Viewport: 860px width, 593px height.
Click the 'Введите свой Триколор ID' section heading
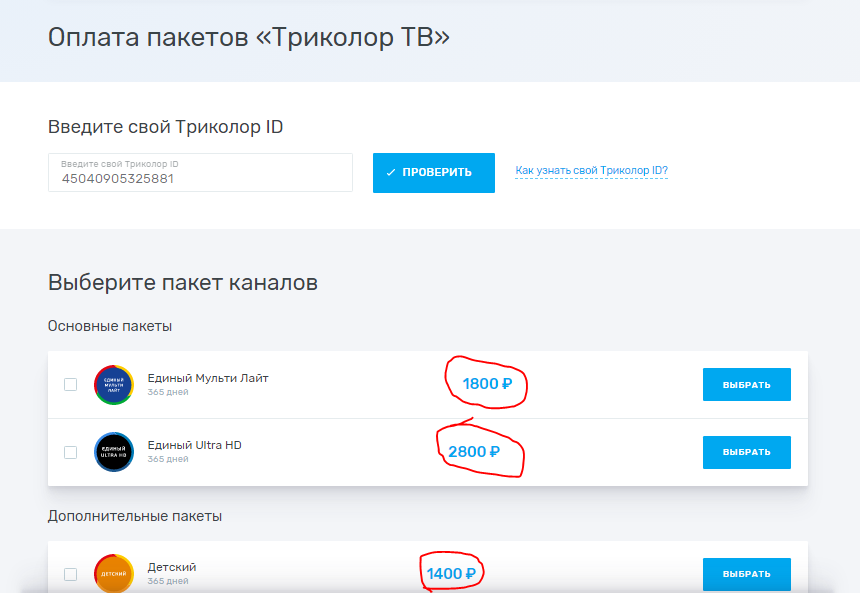[165, 127]
